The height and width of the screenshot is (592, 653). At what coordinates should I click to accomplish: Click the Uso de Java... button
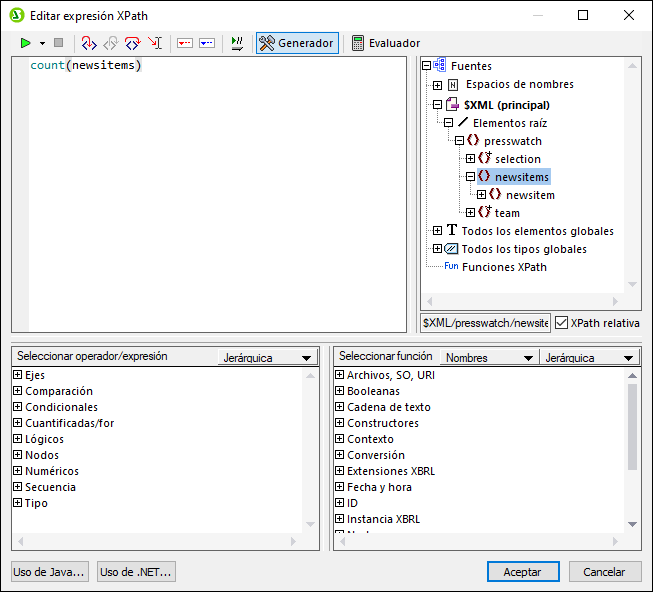pyautogui.click(x=50, y=572)
